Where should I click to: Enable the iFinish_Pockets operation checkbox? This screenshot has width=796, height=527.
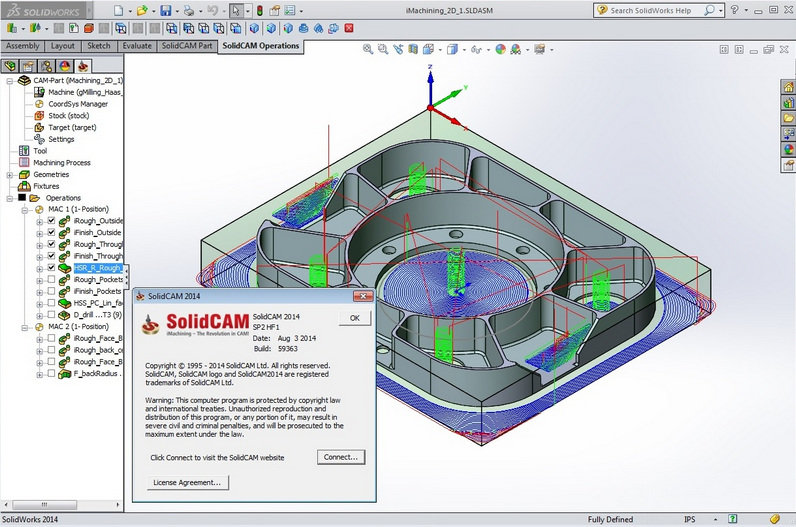click(x=51, y=291)
